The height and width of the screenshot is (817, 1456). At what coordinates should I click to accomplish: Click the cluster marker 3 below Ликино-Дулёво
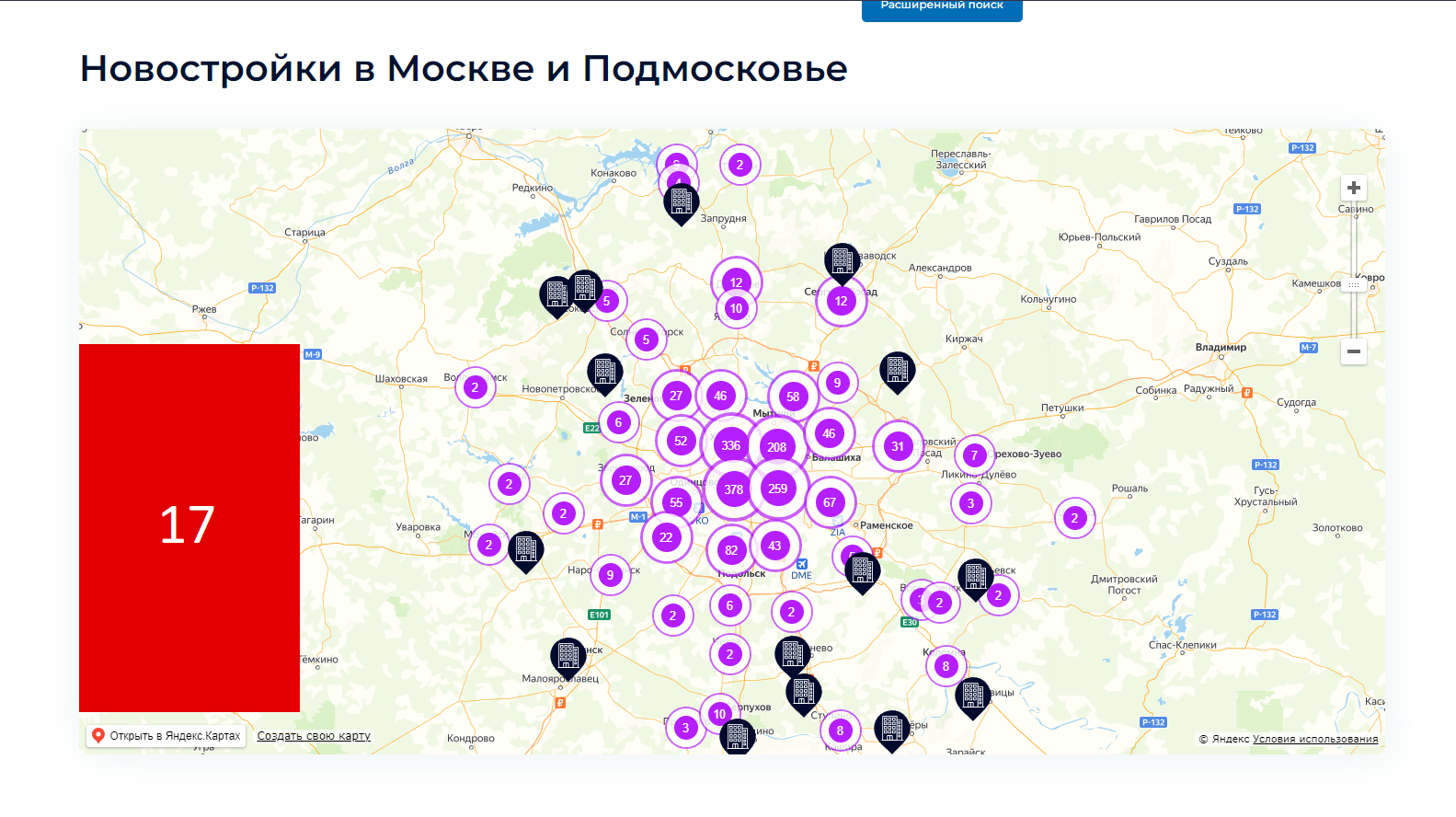970,503
